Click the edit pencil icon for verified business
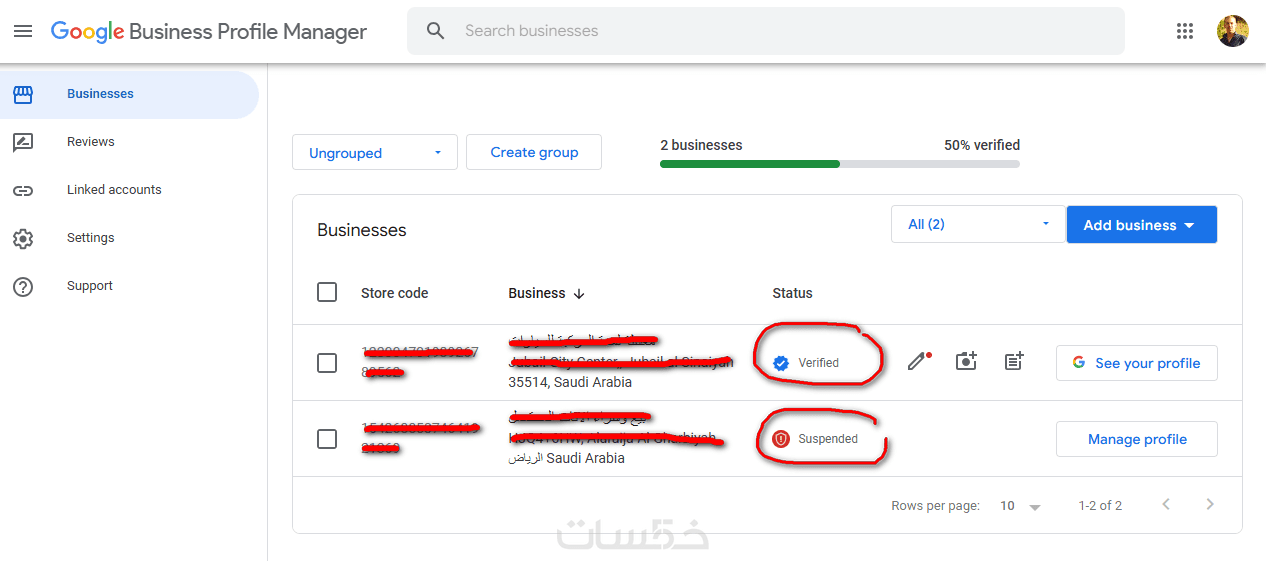 coord(917,362)
